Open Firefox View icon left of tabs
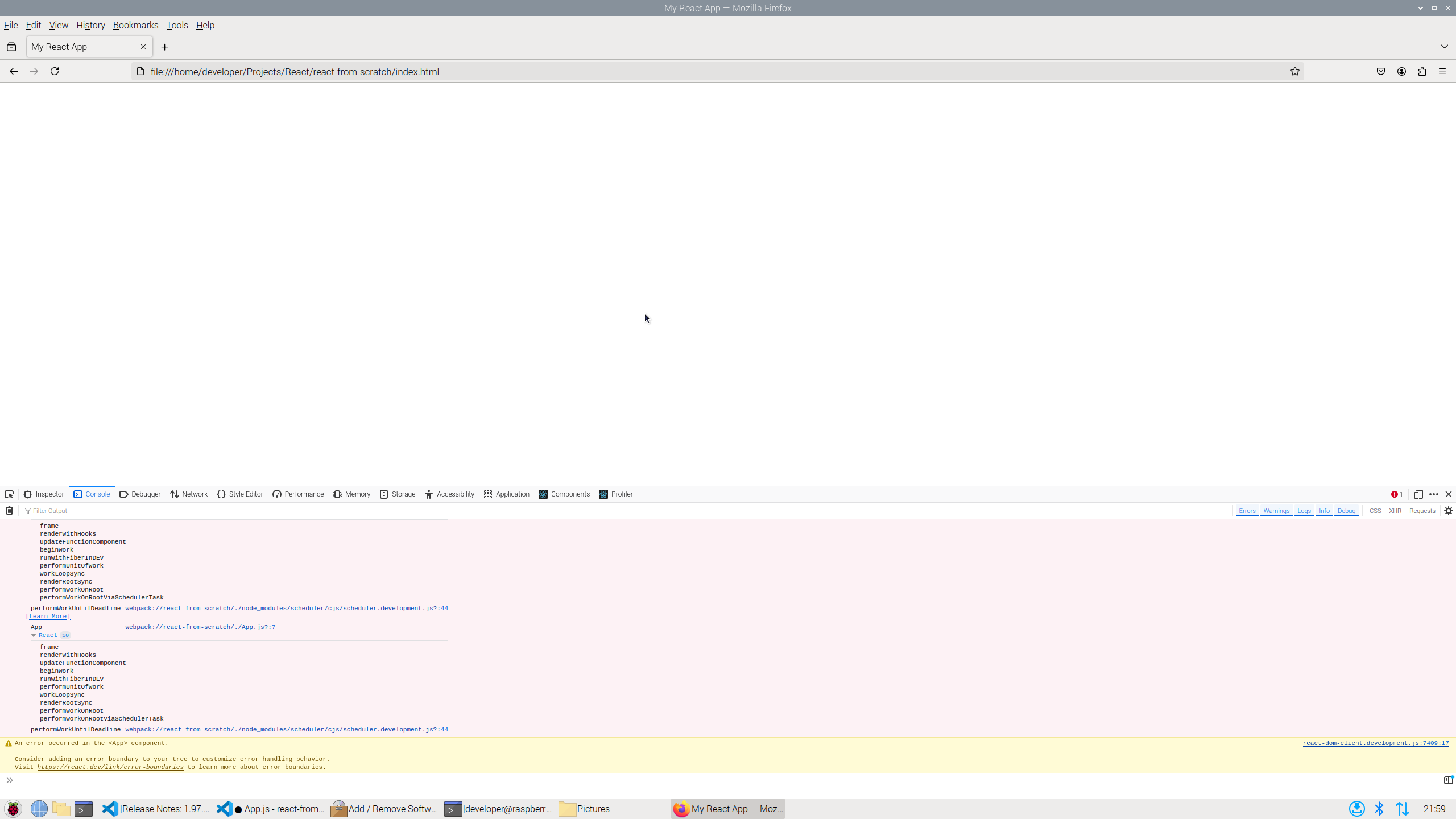The image size is (1456, 819). pyautogui.click(x=11, y=47)
